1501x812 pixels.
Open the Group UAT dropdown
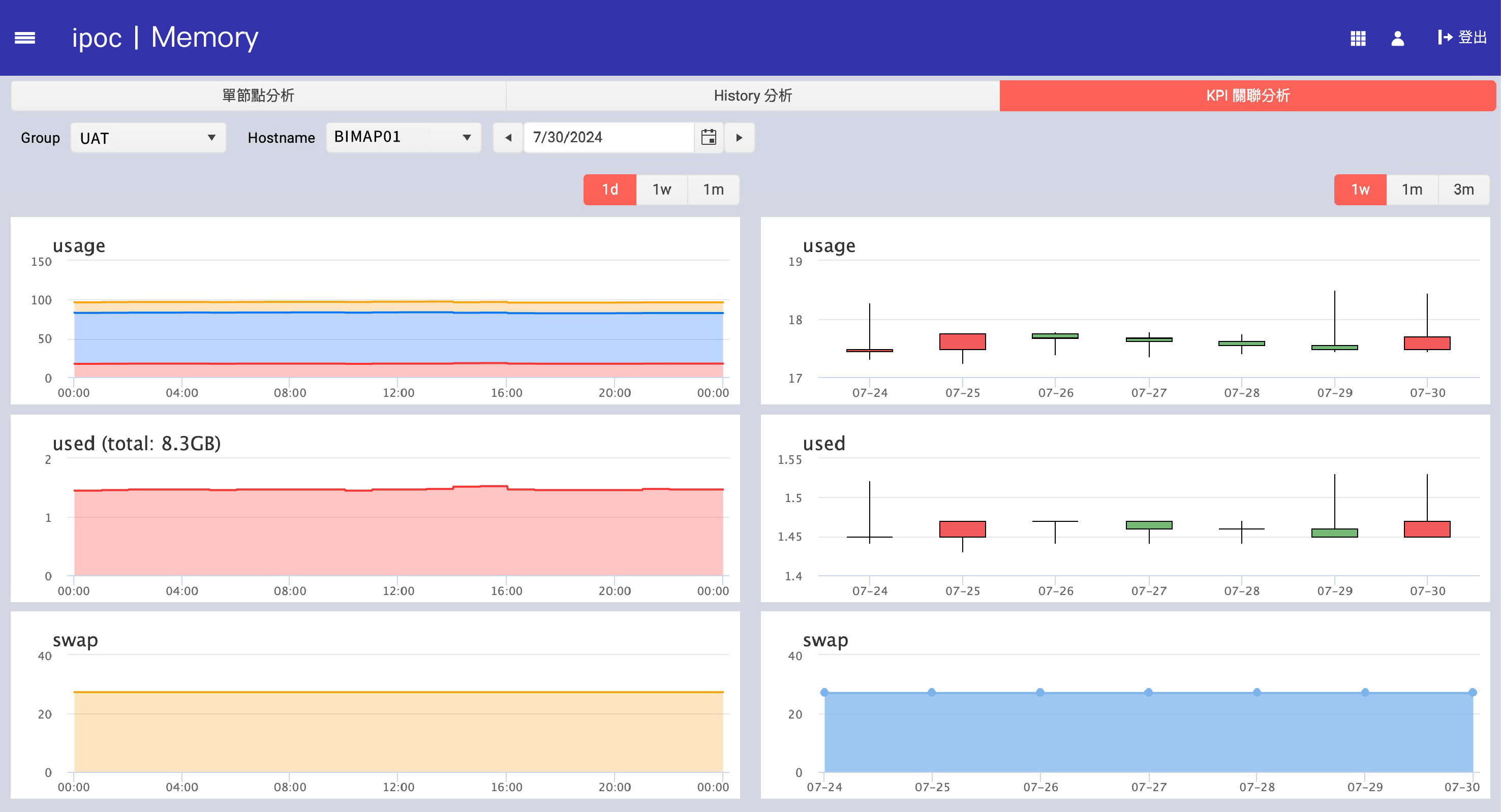(x=148, y=138)
